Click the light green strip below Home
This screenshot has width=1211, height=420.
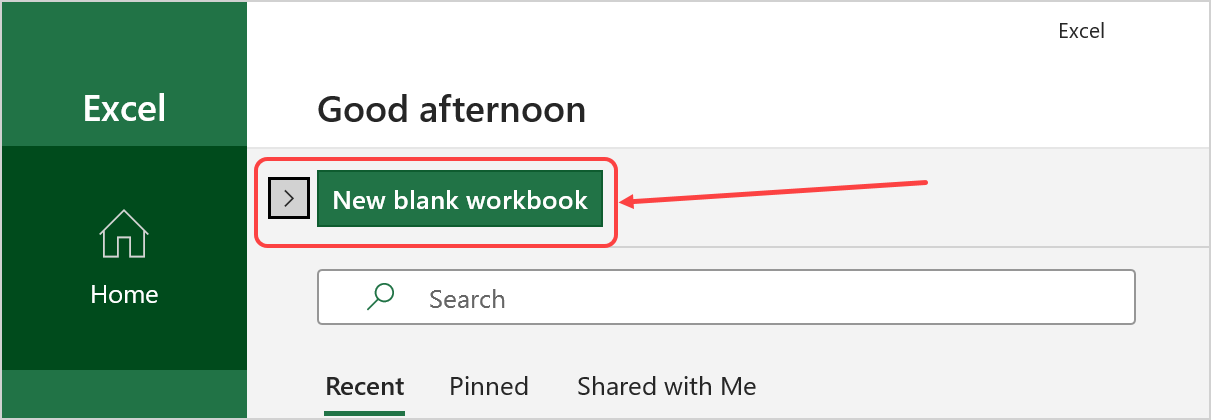click(124, 393)
